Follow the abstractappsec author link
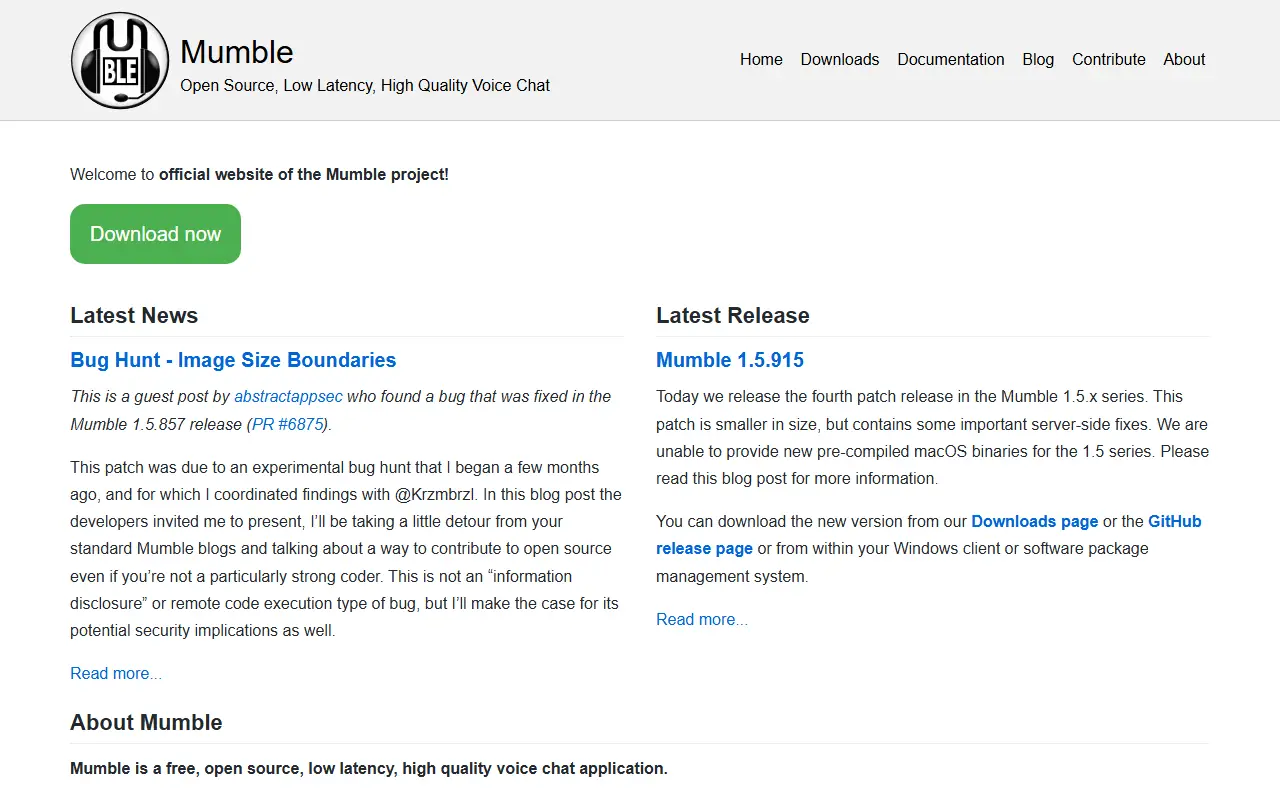1280x800 pixels. (x=288, y=397)
